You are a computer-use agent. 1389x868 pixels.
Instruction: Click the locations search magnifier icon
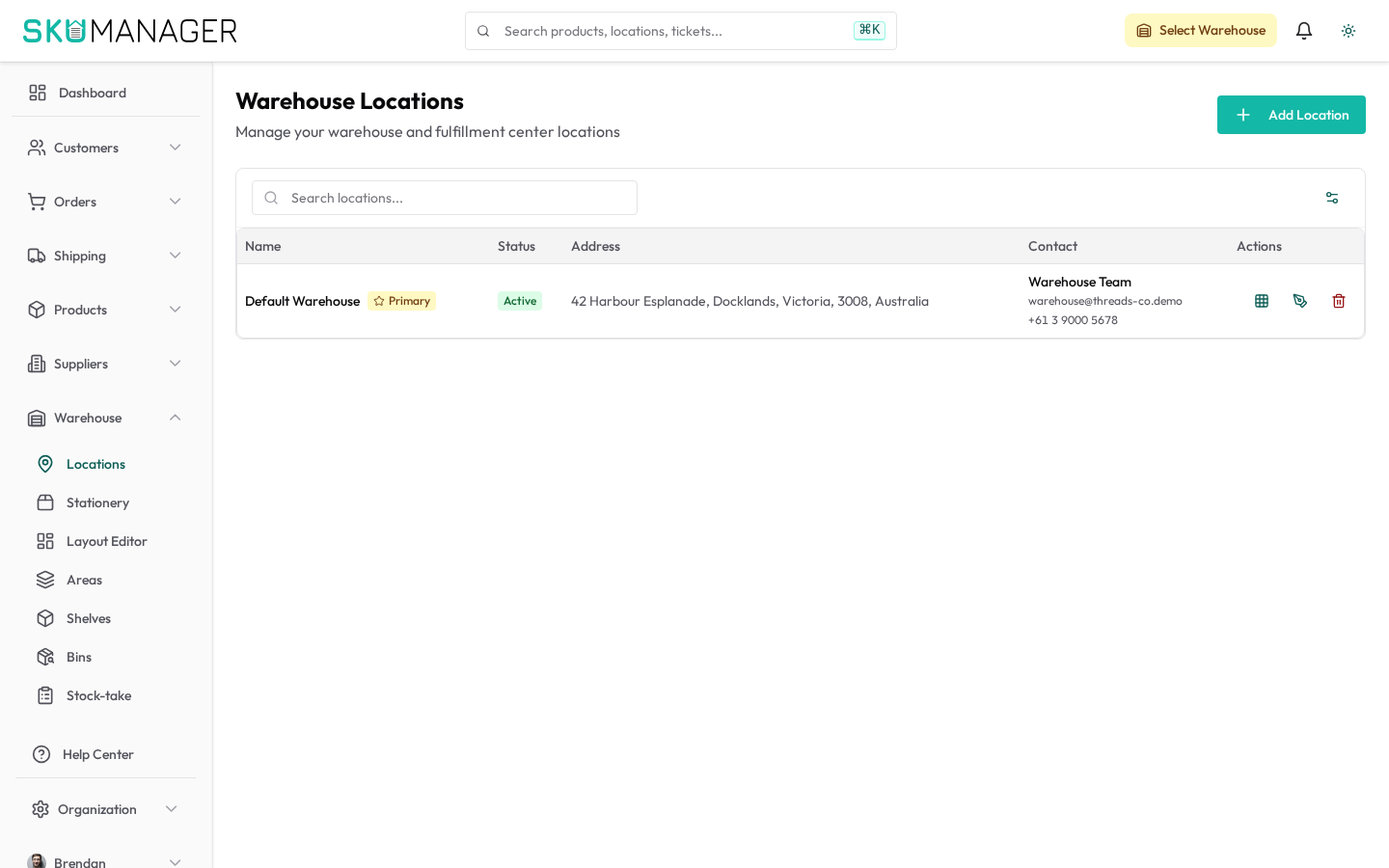pos(271,198)
